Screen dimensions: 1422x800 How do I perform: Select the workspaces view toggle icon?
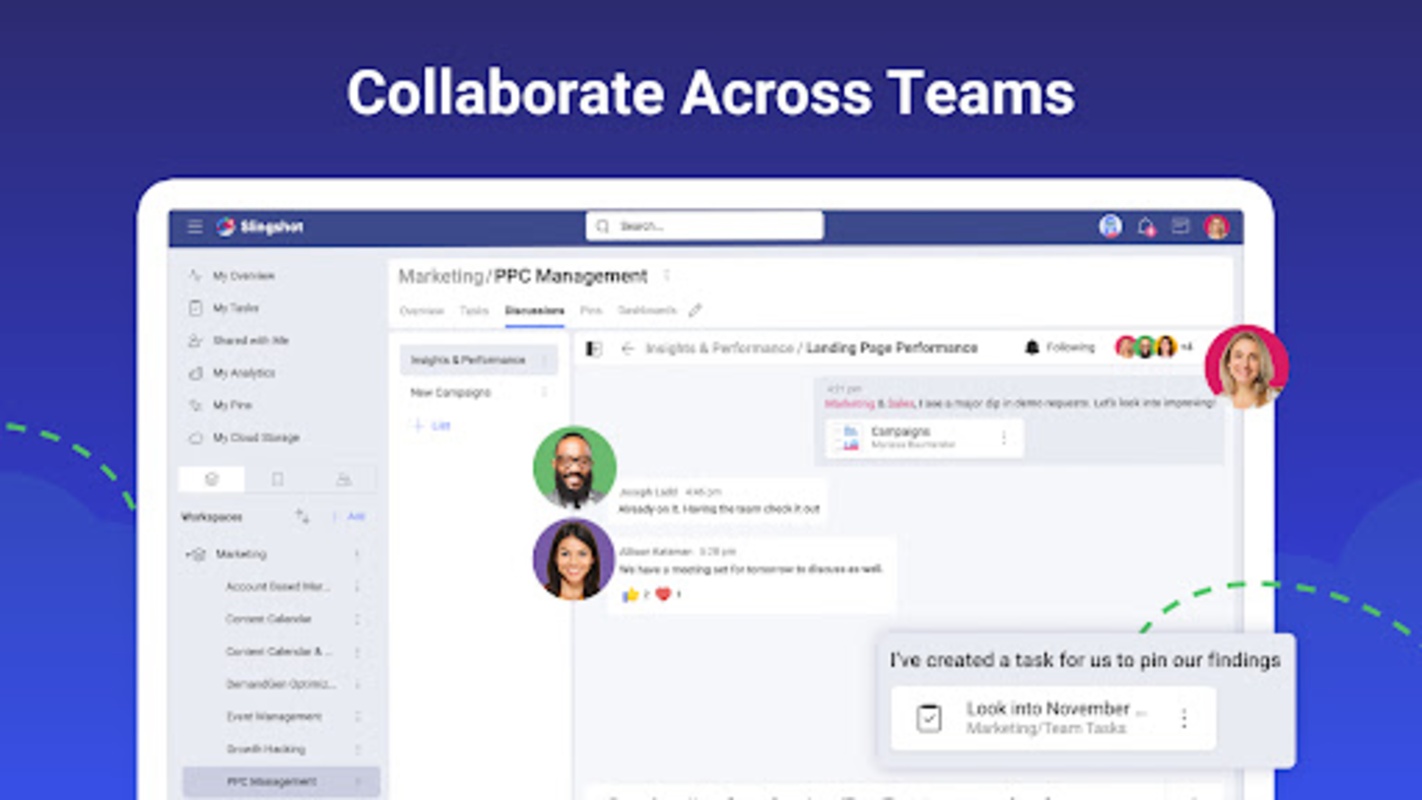211,480
